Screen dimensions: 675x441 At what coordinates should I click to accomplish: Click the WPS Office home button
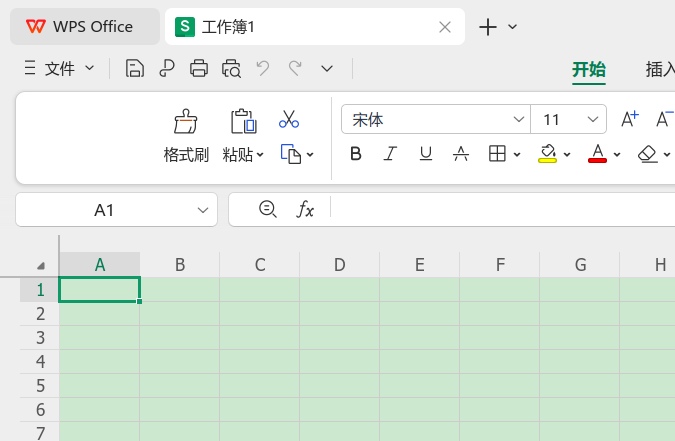point(85,27)
